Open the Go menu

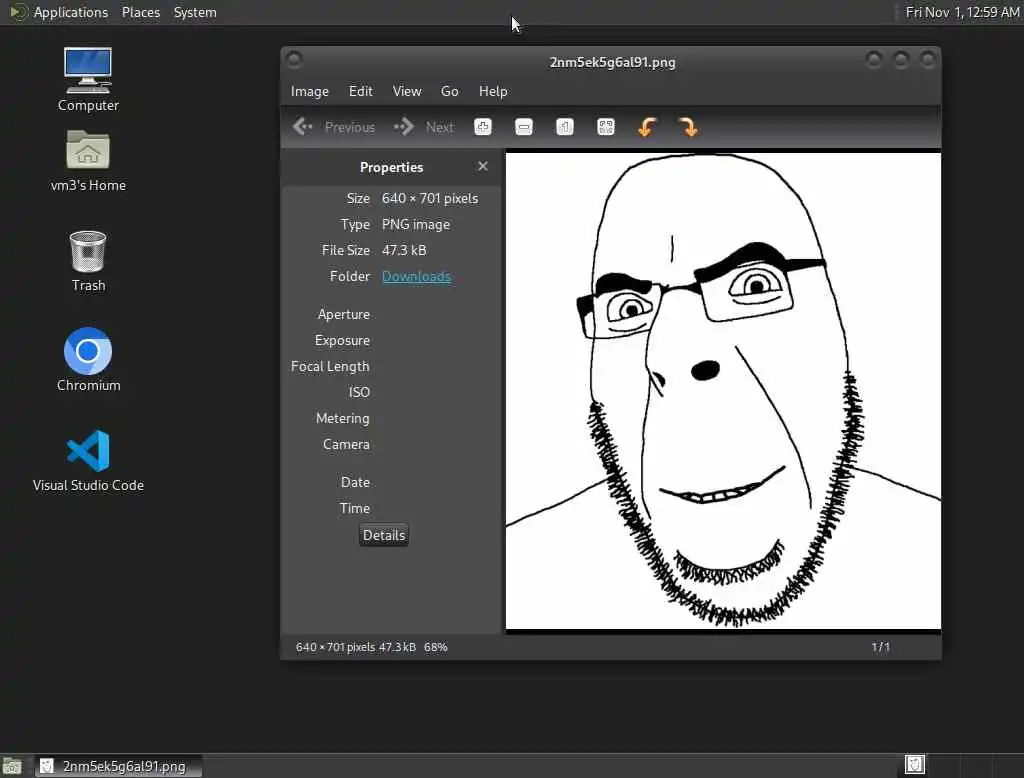(x=449, y=91)
